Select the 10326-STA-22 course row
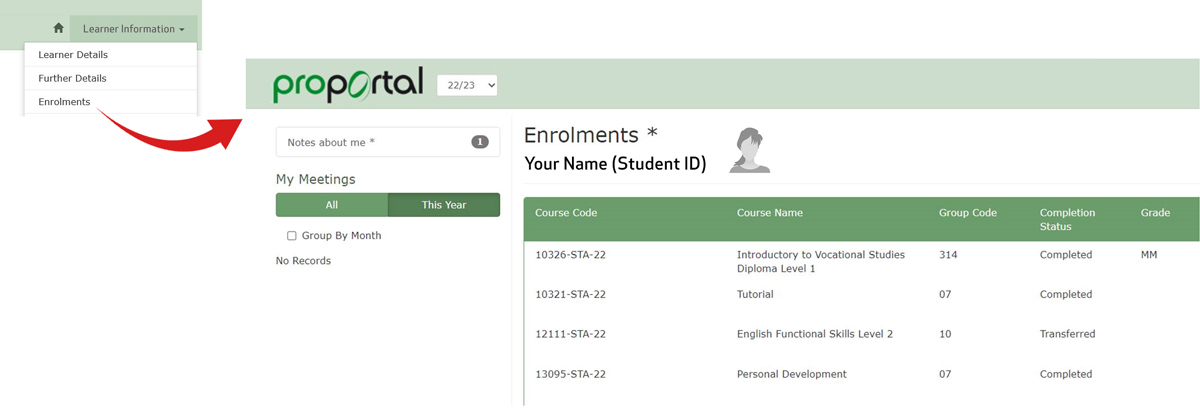 pos(862,261)
